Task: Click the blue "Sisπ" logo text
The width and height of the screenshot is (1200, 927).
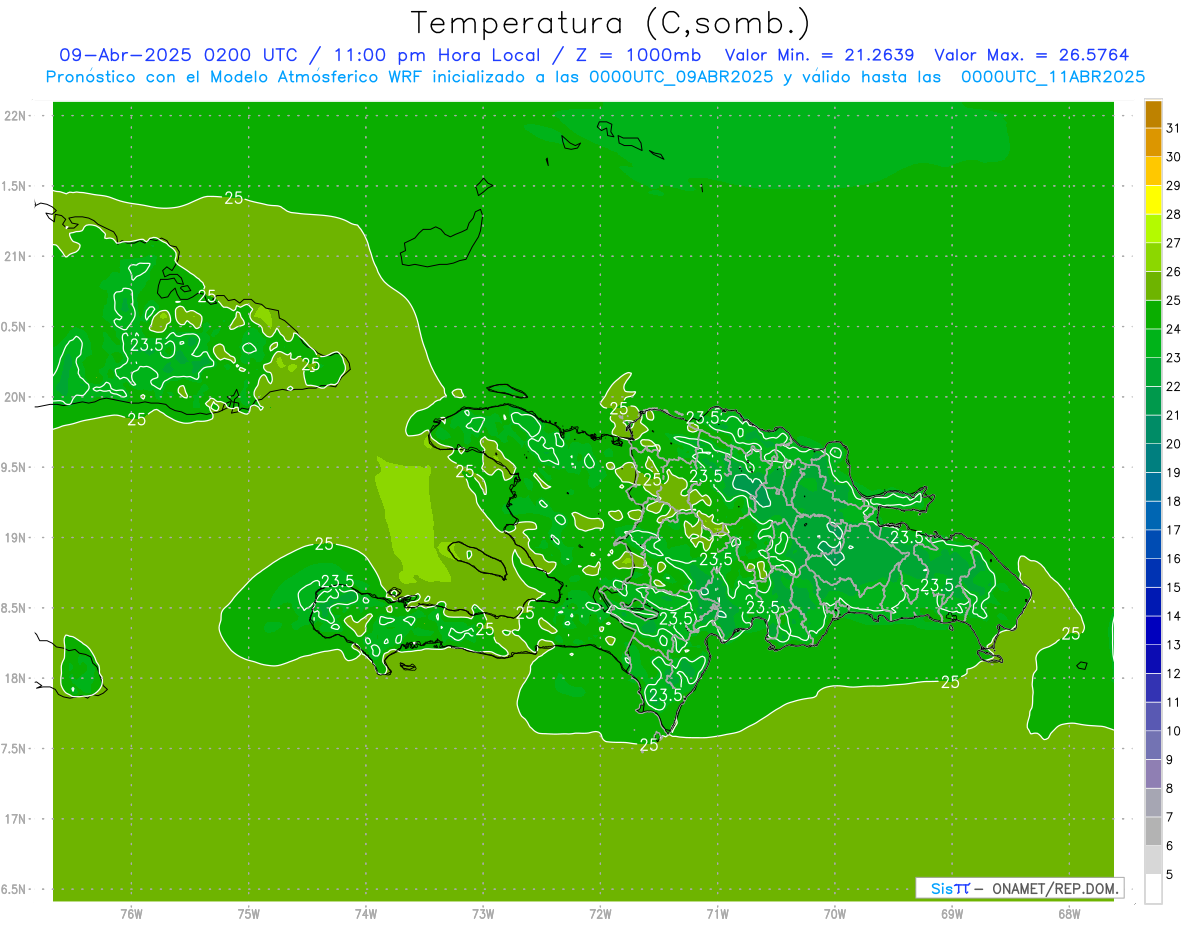Action: tap(950, 888)
